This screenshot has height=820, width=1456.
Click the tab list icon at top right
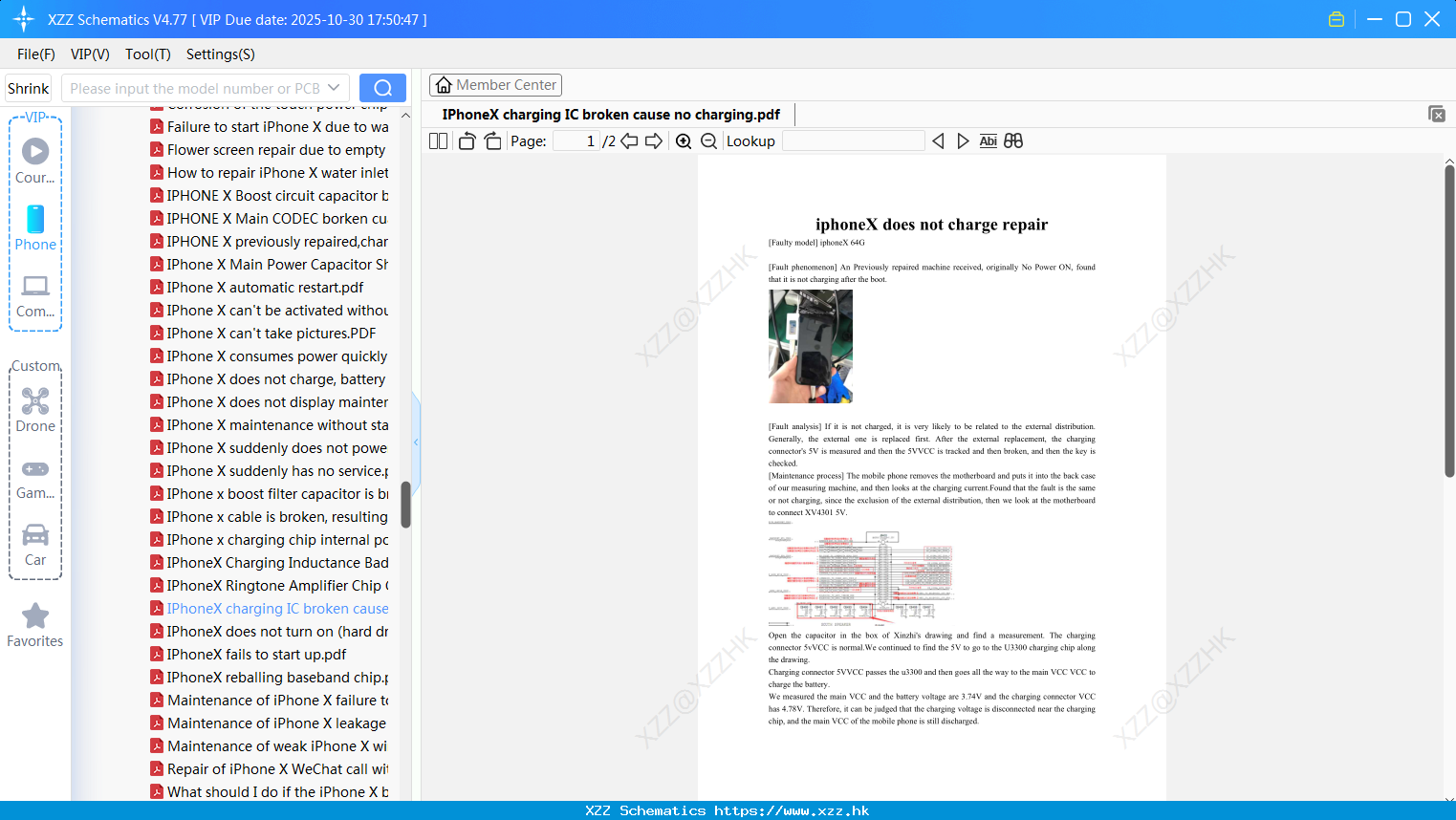pyautogui.click(x=1436, y=114)
